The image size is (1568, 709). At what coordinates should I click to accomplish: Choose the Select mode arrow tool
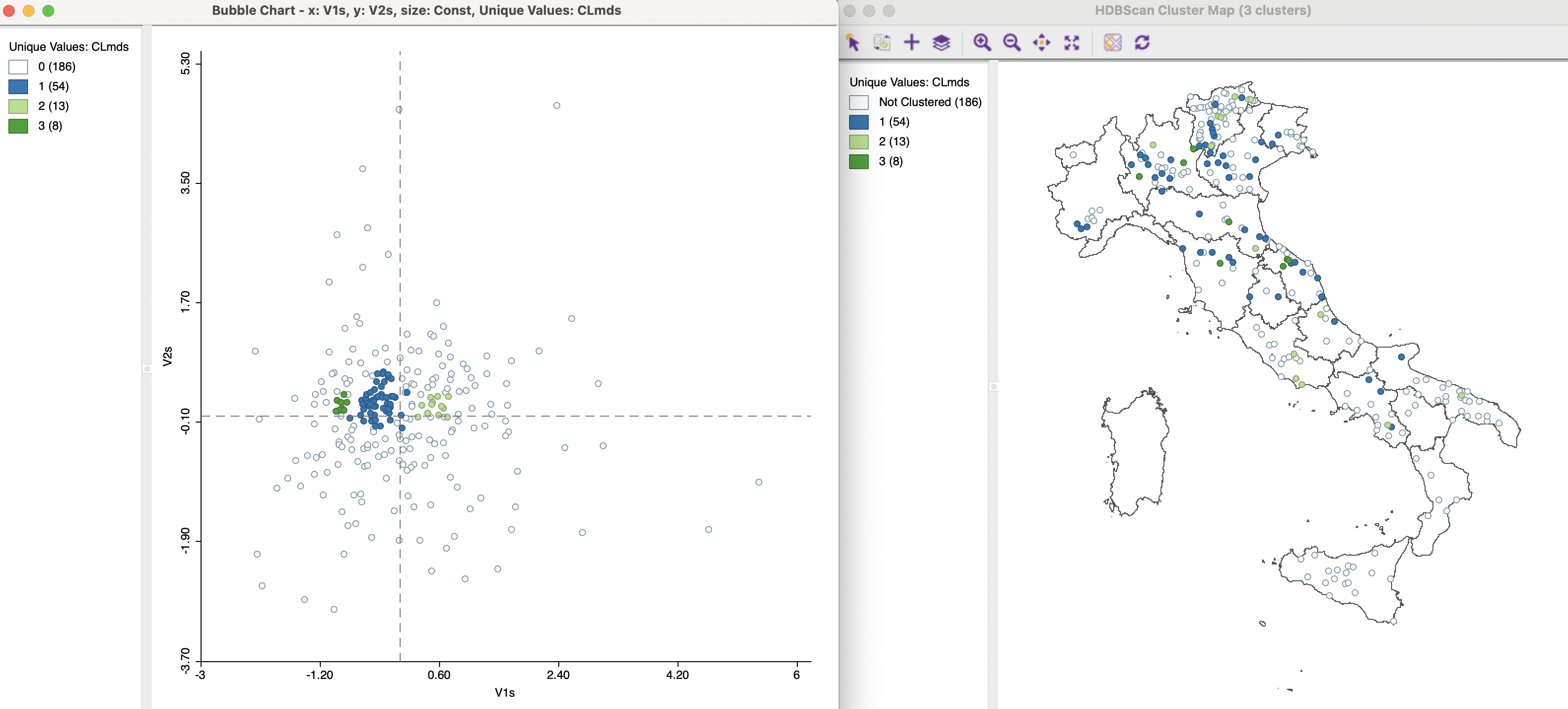tap(852, 42)
